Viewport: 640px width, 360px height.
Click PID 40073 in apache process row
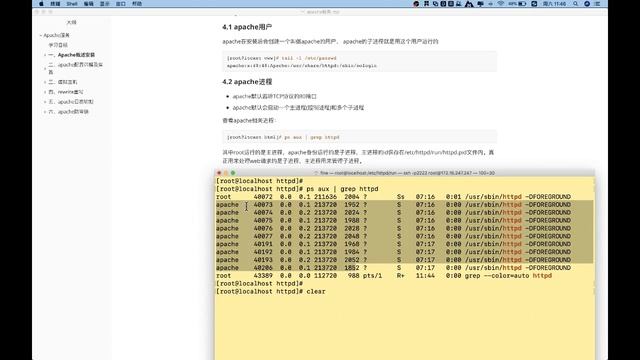click(x=263, y=204)
